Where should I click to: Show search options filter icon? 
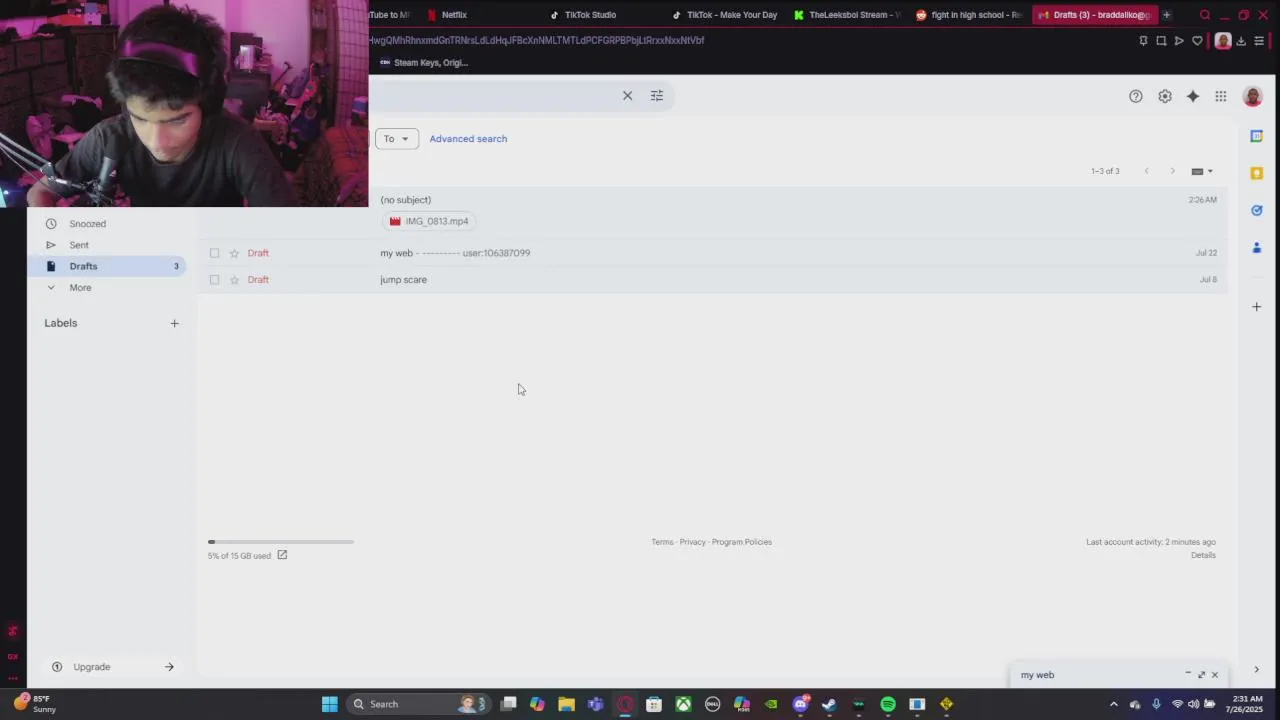coord(657,96)
